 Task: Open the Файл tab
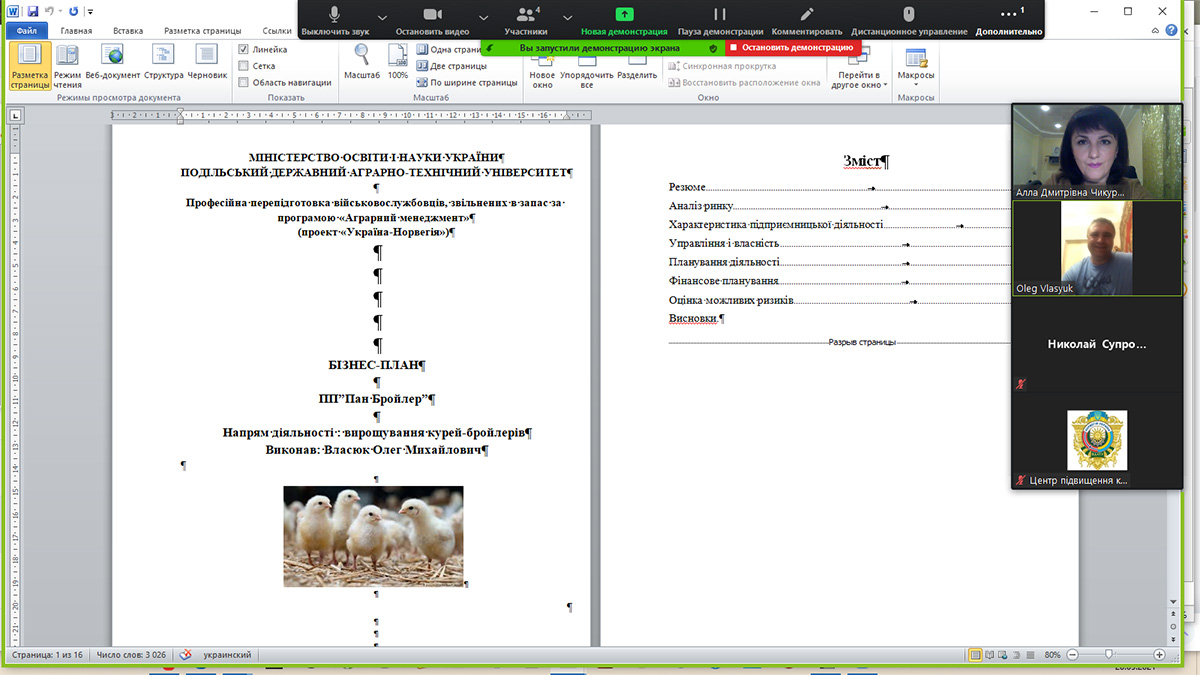click(x=26, y=31)
